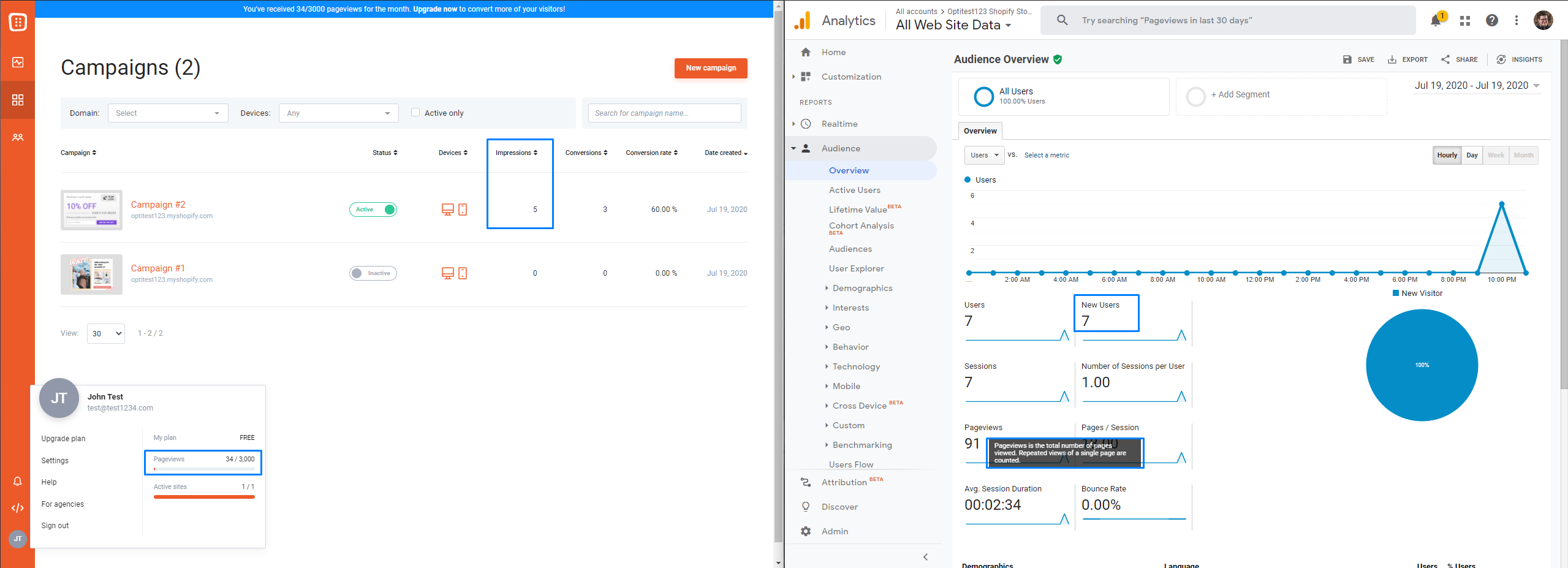Select All Users segment circle
The width and height of the screenshot is (1568, 568).
point(983,96)
